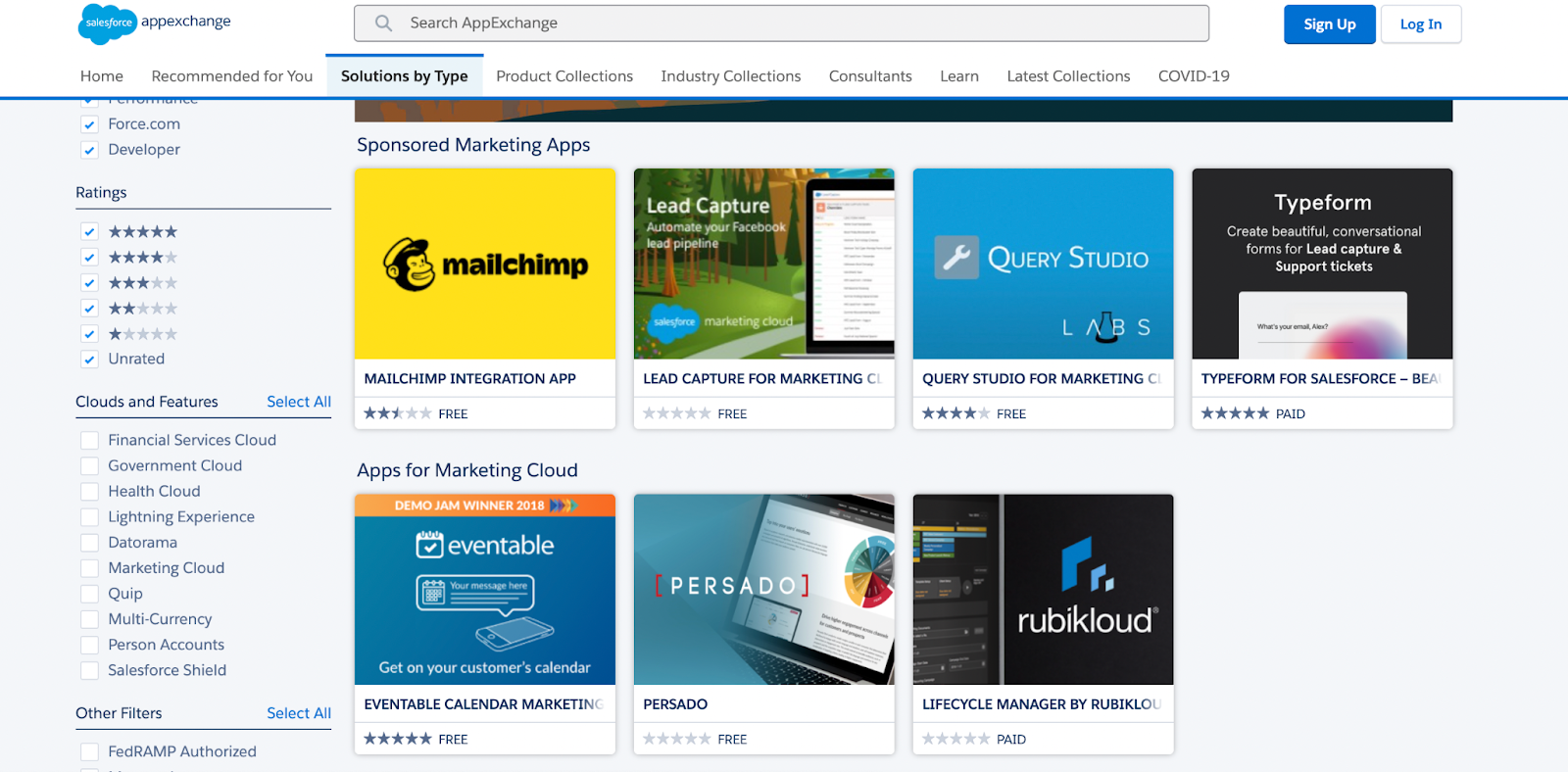Screen dimensions: 1568x772
Task: Uncheck the two-star rating filter
Action: (89, 309)
